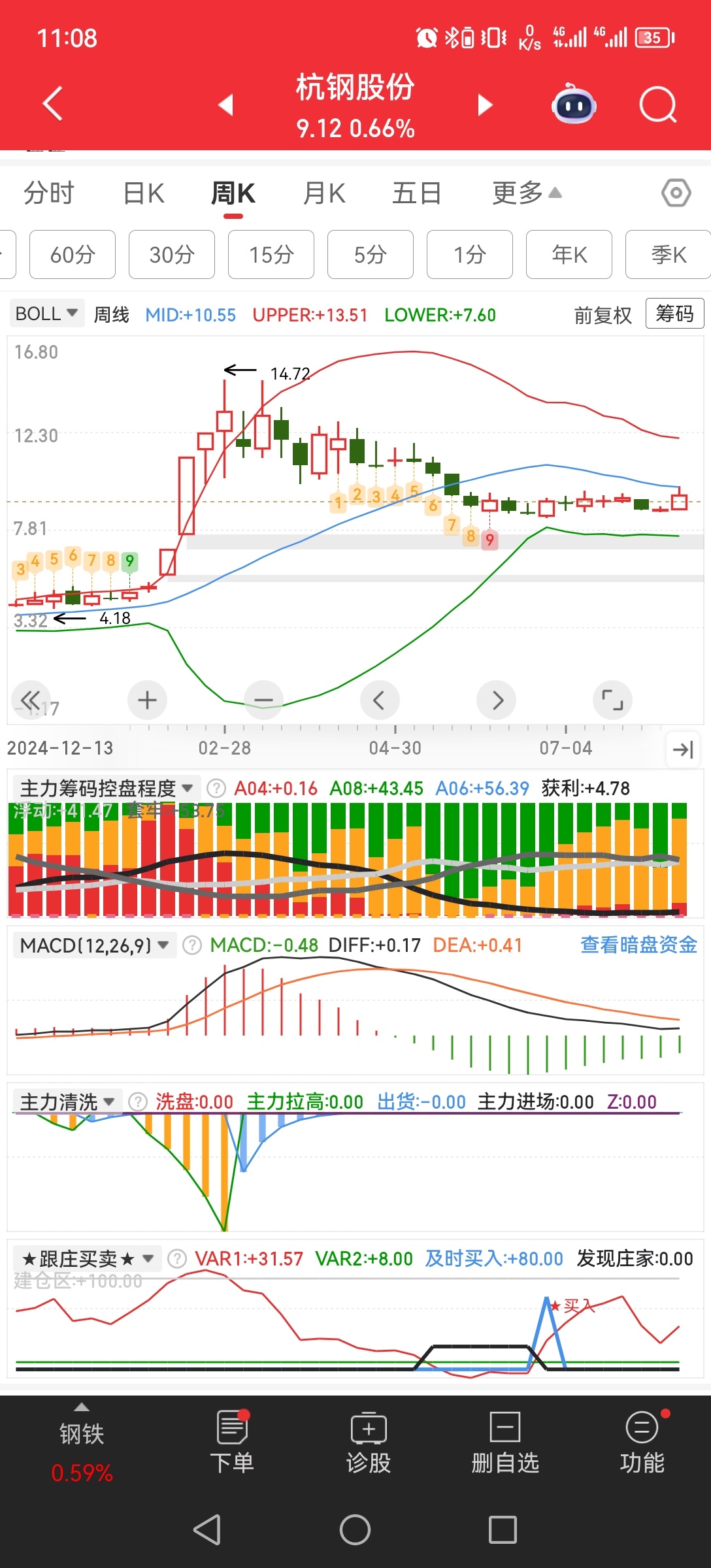711x1568 pixels.
Task: Open ★跟庄买卖★ indicator dropdown
Action: (88, 1259)
